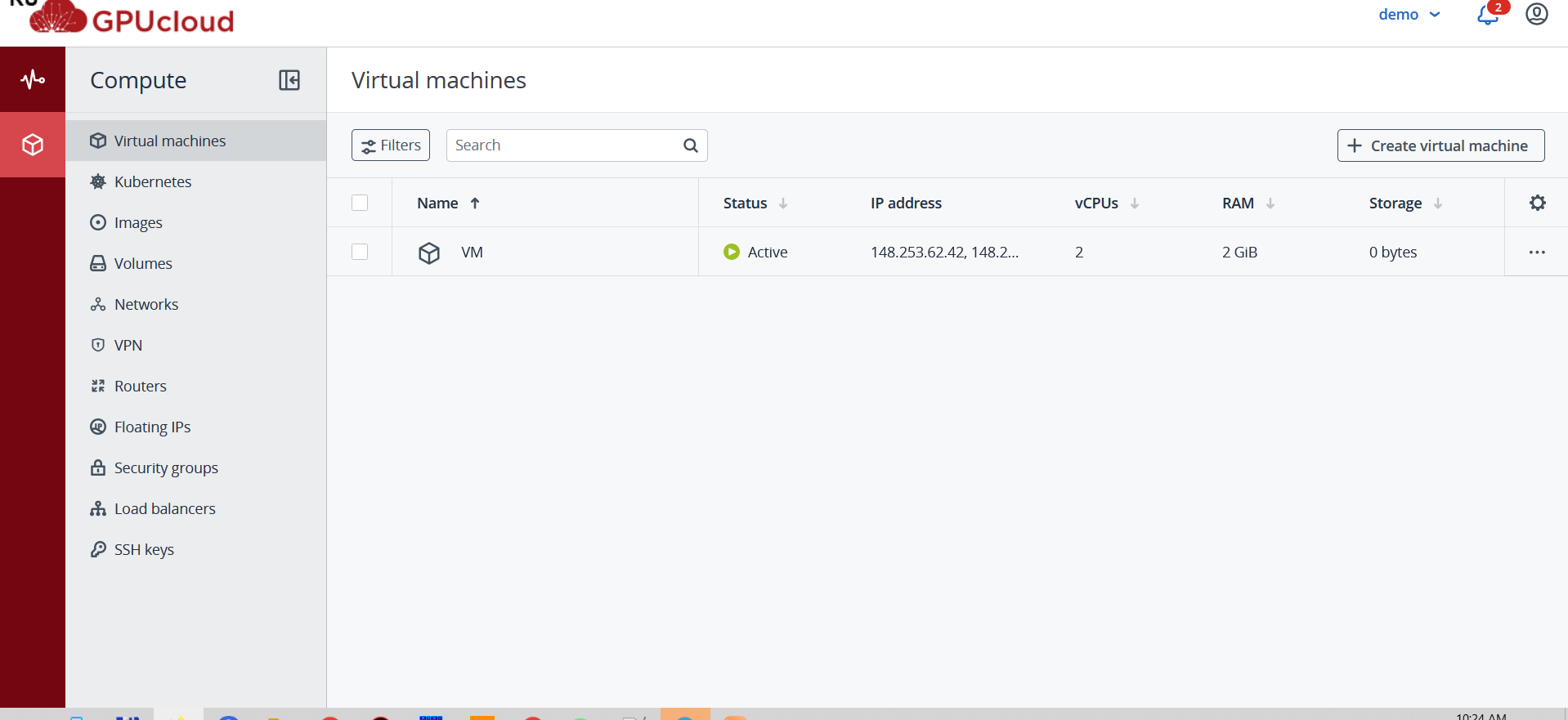Select the Compute cube icon in the red rail
Viewport: 1568px width, 720px height.
(33, 145)
